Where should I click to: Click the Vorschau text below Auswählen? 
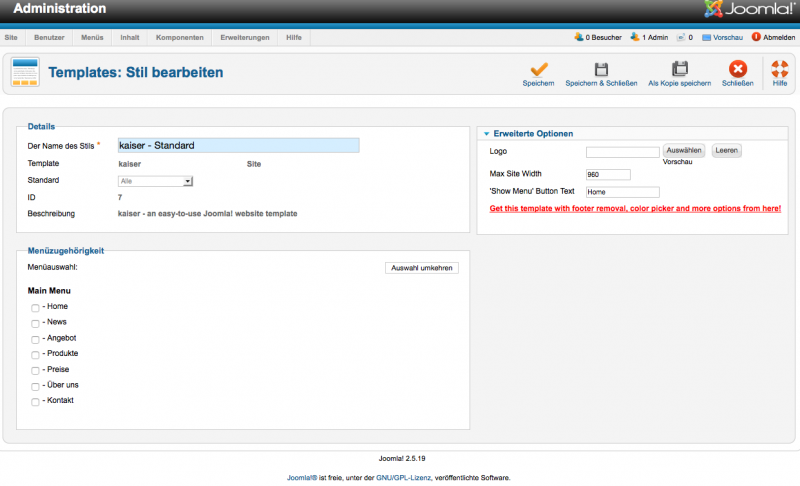point(678,162)
